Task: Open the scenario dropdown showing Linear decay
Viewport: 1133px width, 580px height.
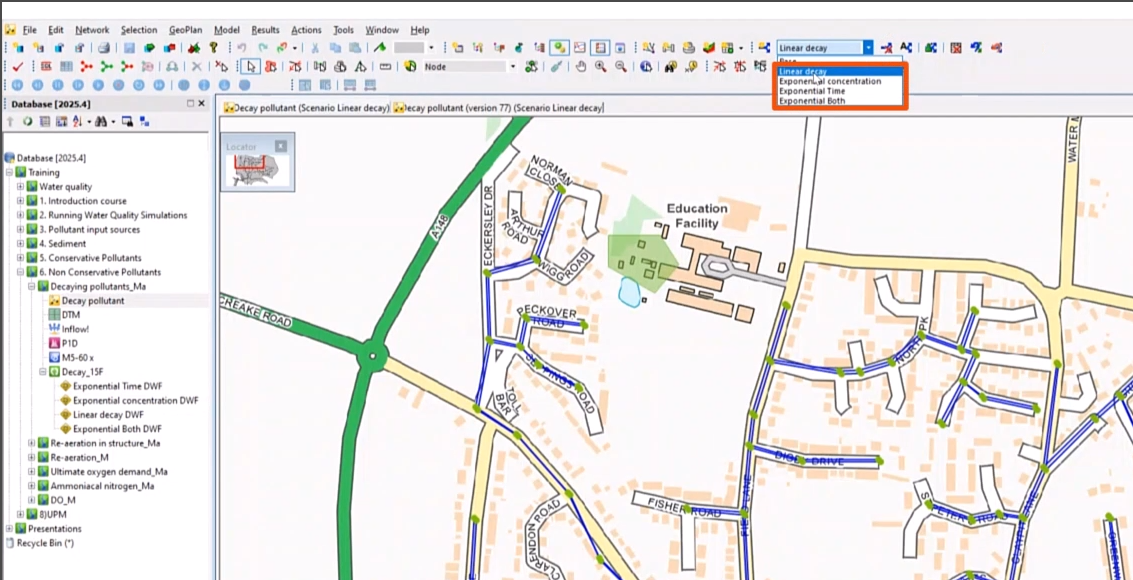Action: 868,46
